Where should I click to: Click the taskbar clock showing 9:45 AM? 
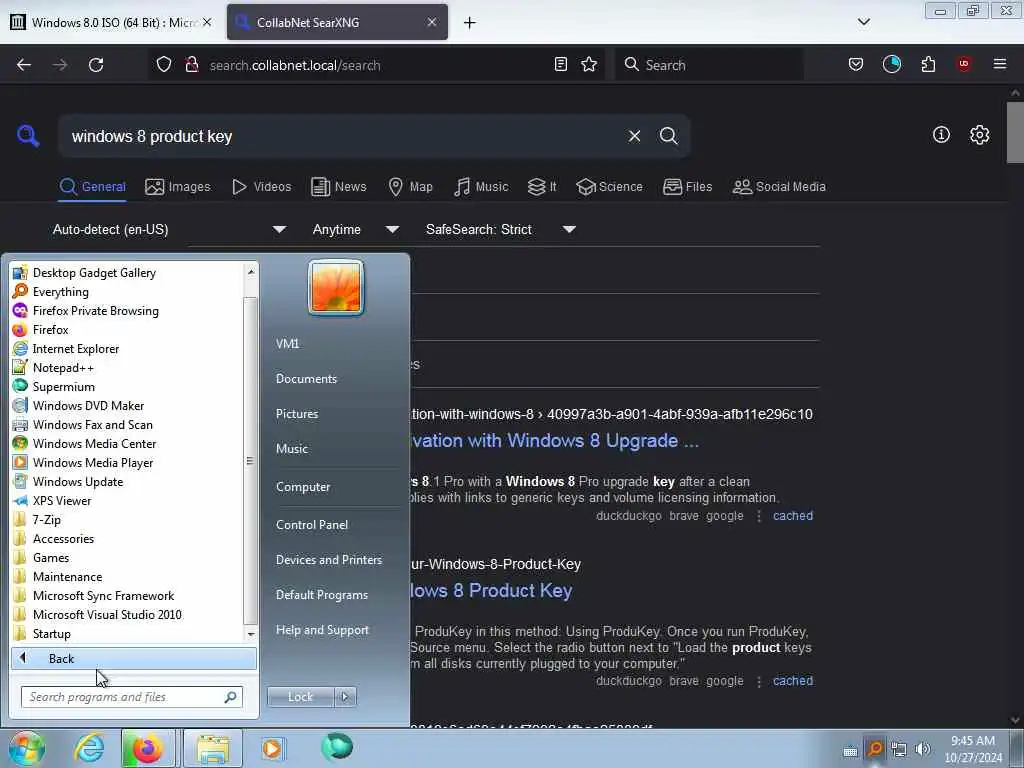(973, 749)
